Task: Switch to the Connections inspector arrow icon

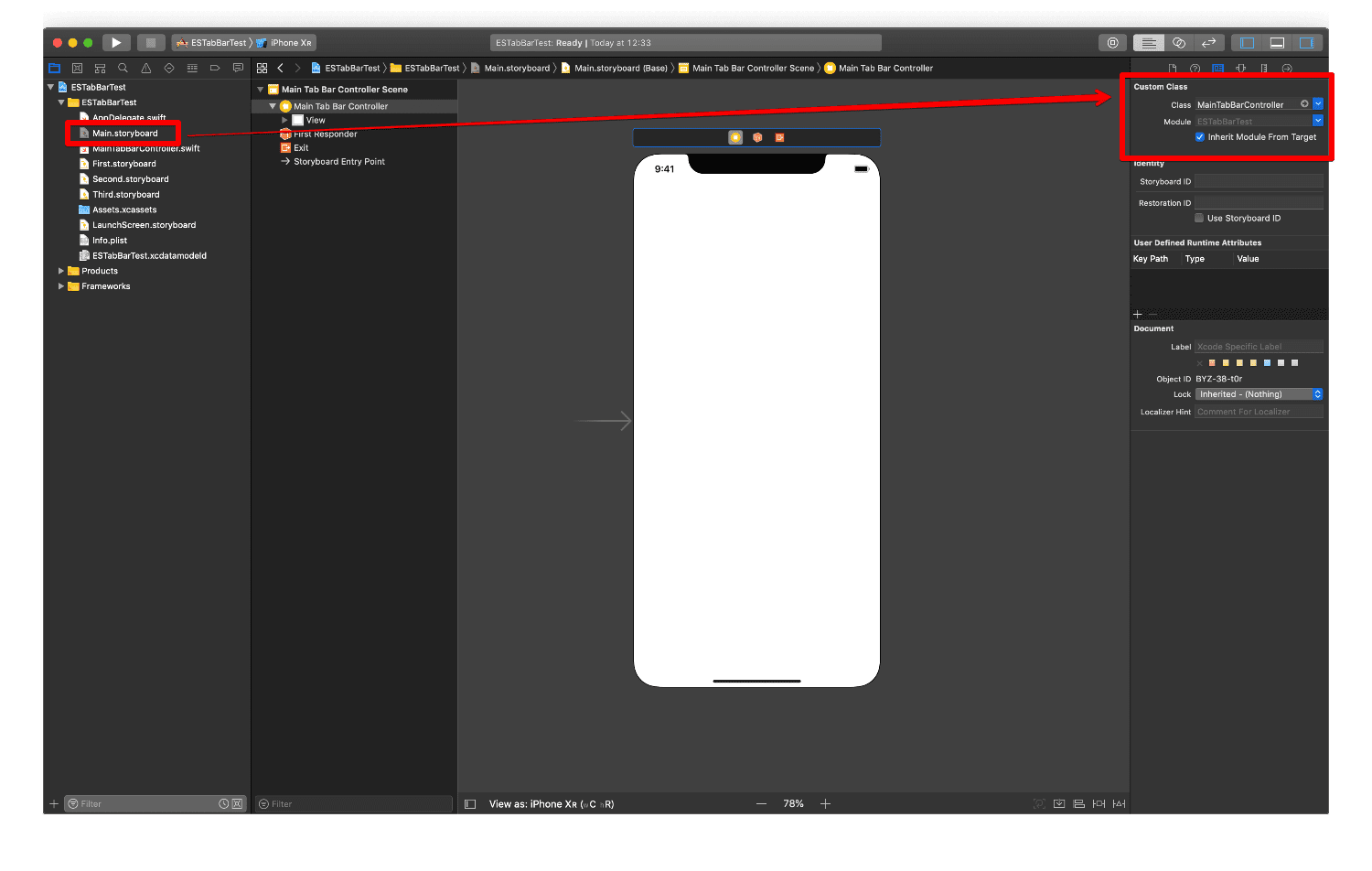Action: tap(1287, 69)
